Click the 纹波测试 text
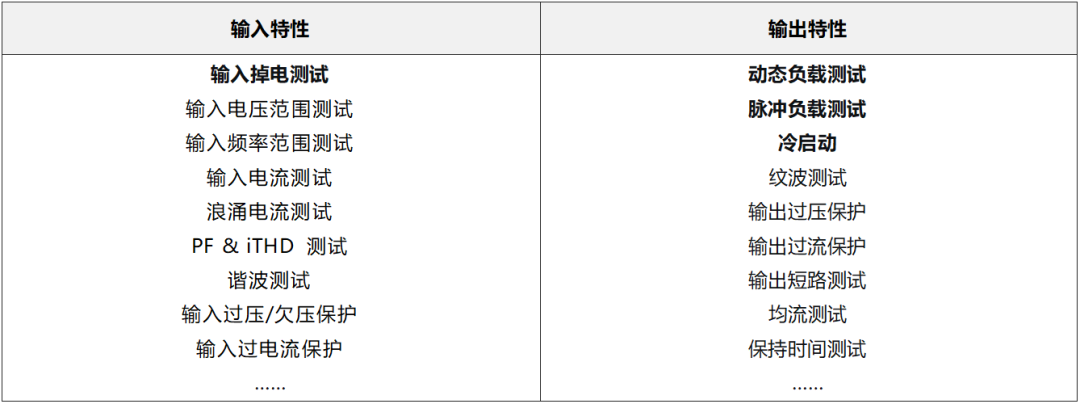This screenshot has height=404, width=1080. pyautogui.click(x=807, y=178)
